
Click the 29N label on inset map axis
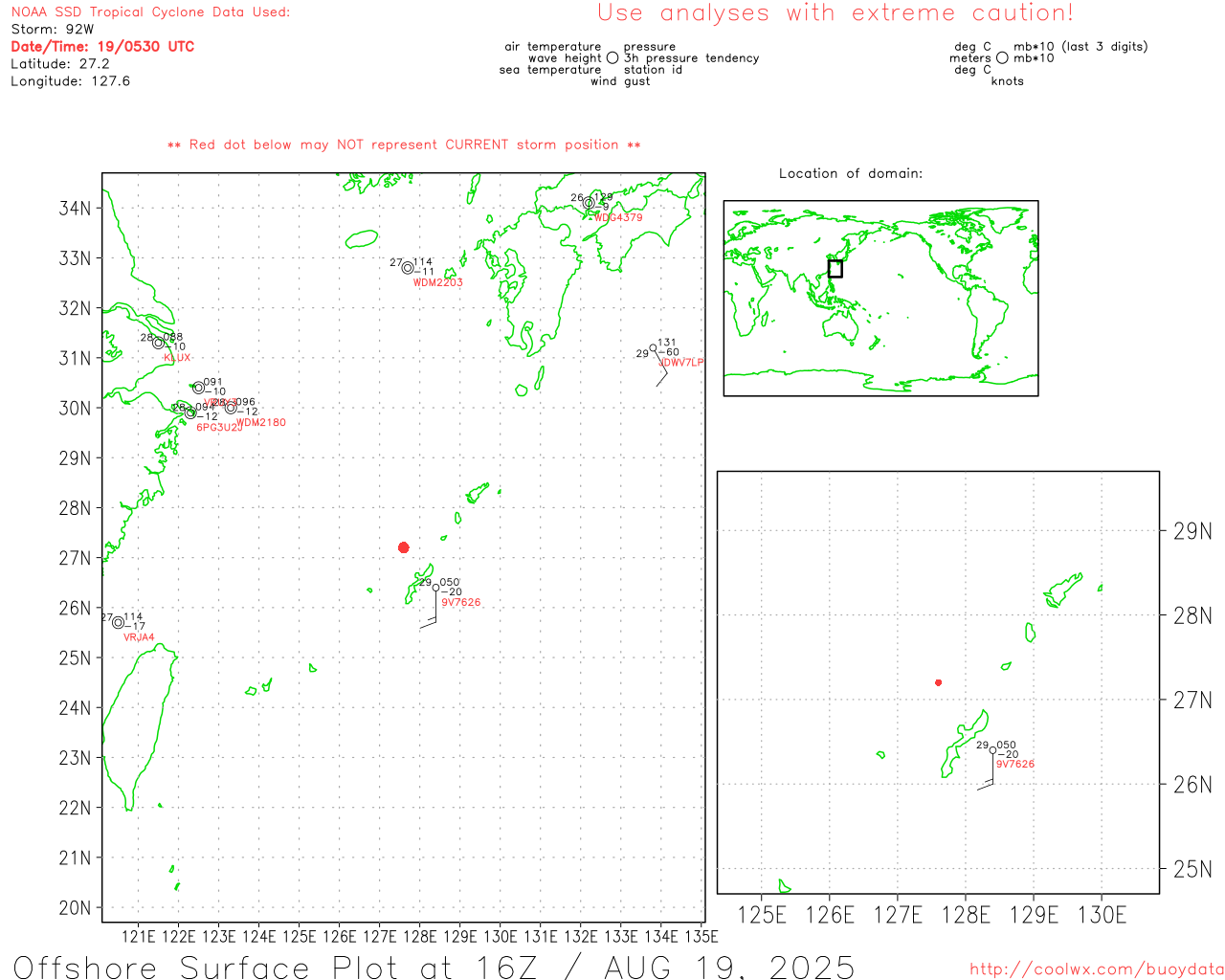tap(1192, 531)
